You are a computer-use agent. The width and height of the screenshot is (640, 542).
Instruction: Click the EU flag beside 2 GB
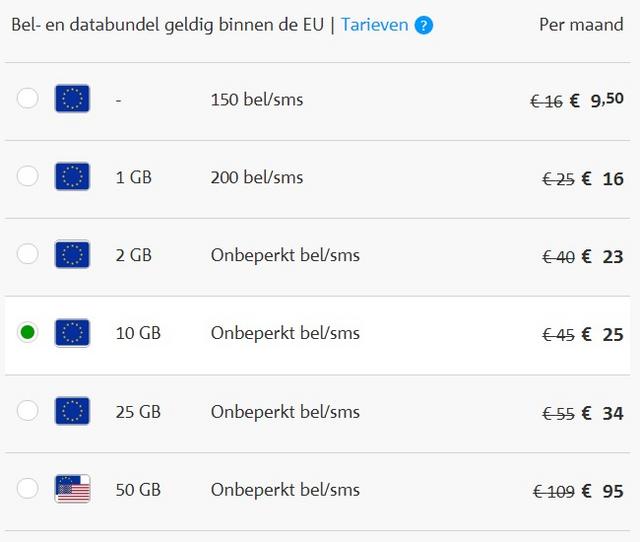pos(72,254)
